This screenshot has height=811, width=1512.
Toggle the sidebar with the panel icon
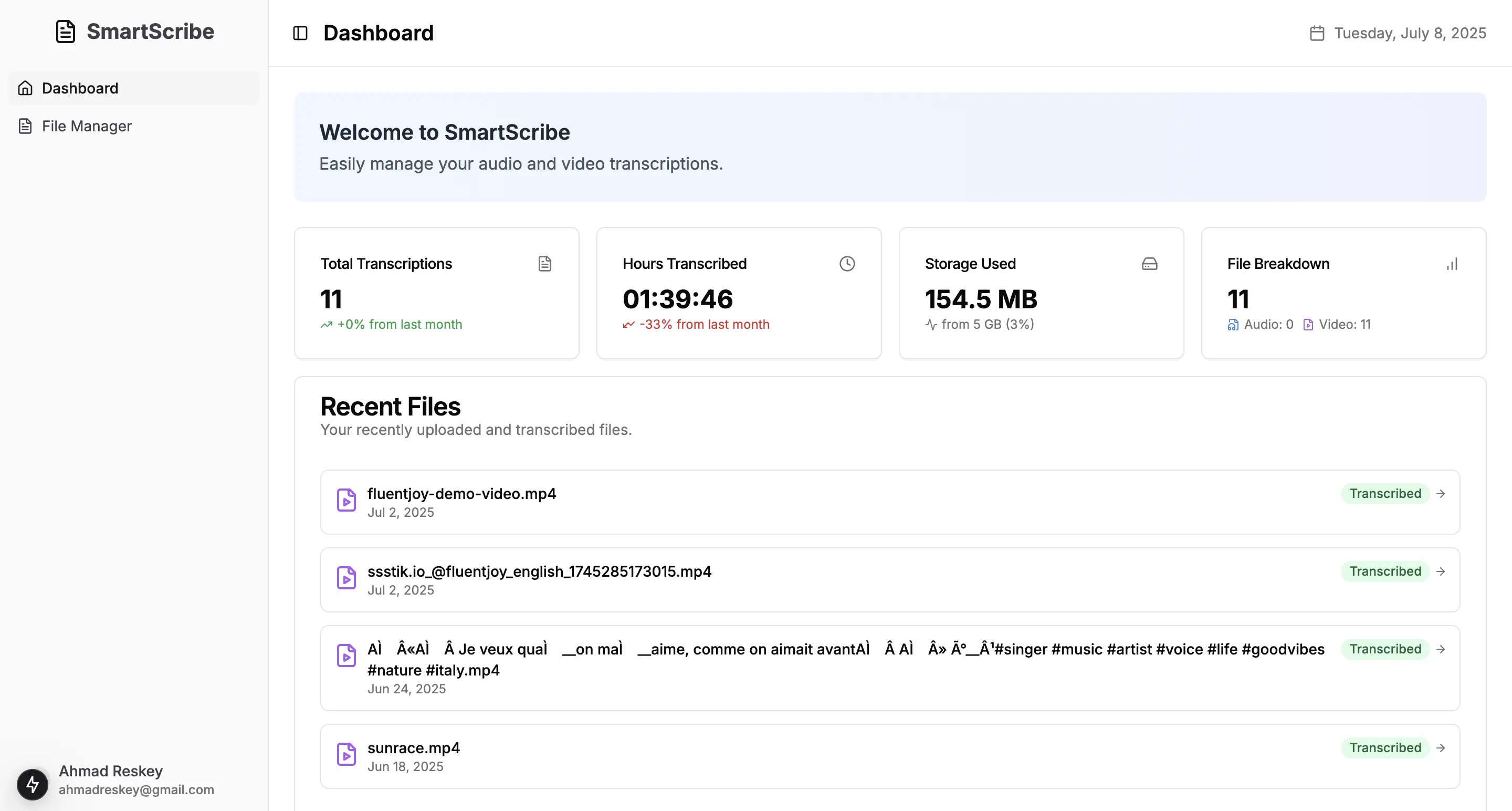300,33
